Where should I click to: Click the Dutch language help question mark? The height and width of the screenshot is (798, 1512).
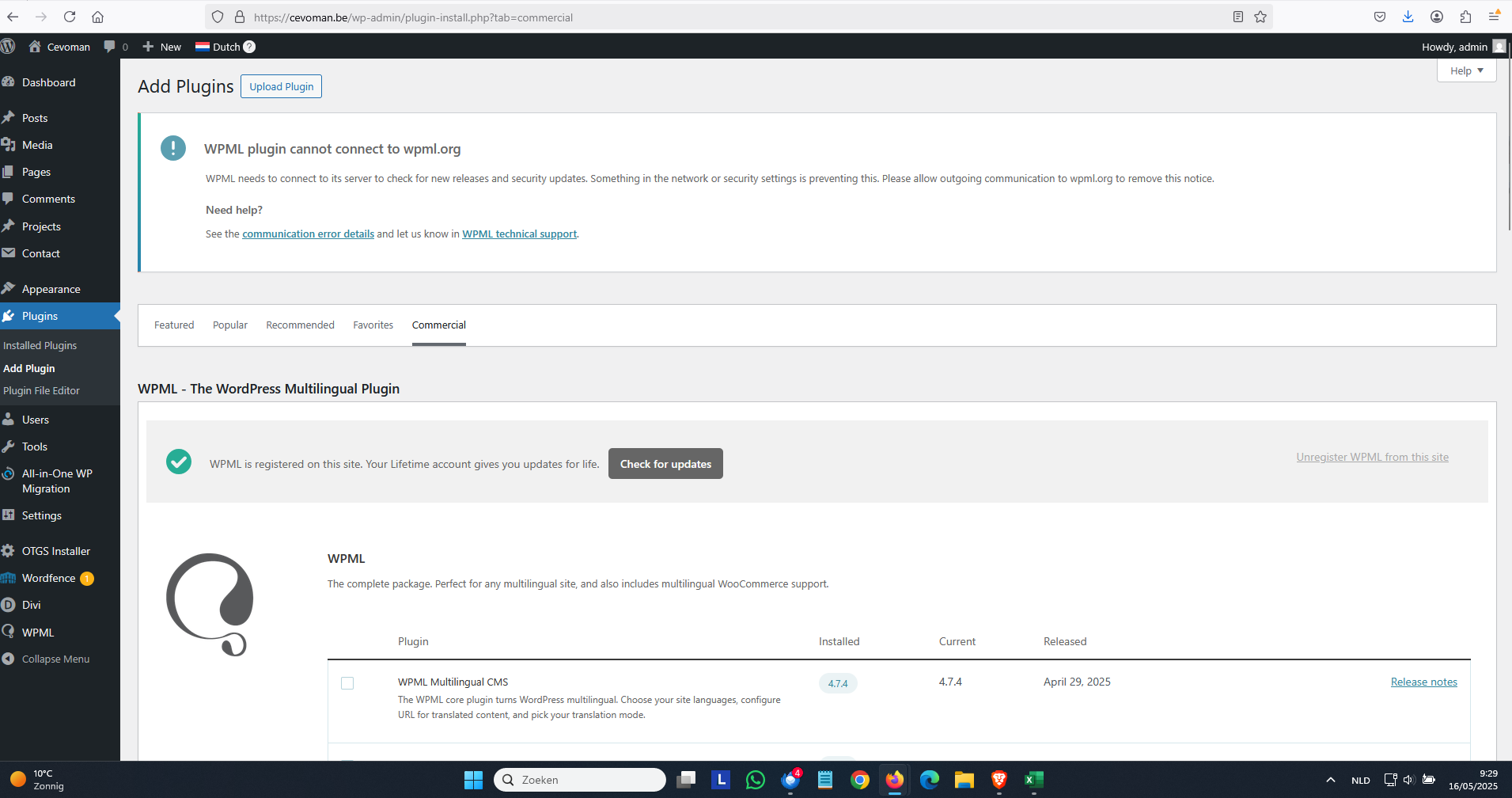point(249,47)
